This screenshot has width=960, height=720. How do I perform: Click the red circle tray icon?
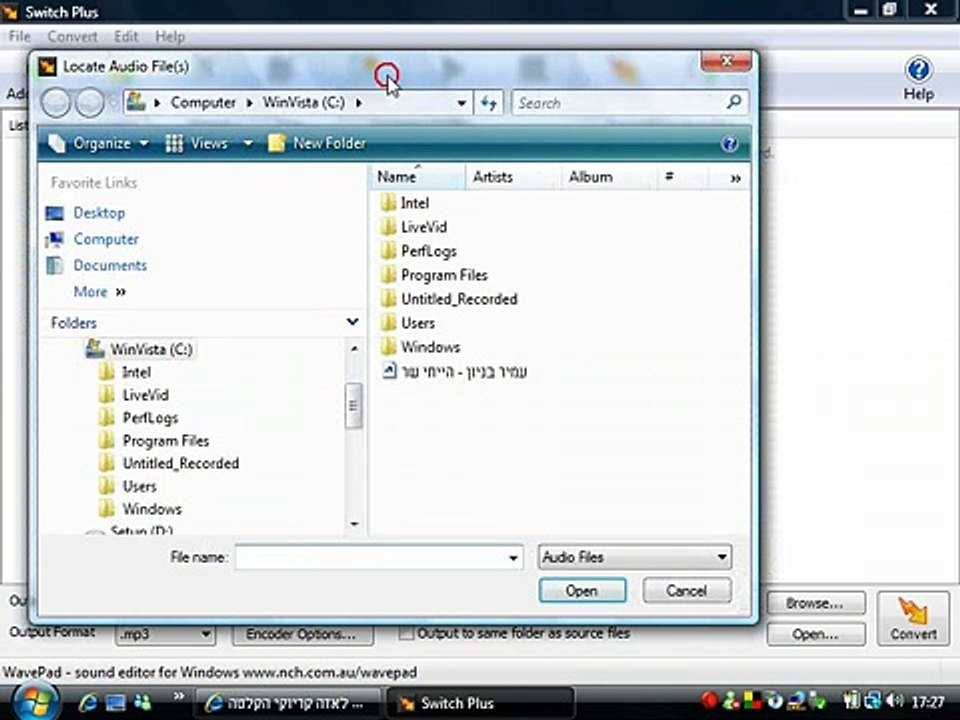point(710,700)
